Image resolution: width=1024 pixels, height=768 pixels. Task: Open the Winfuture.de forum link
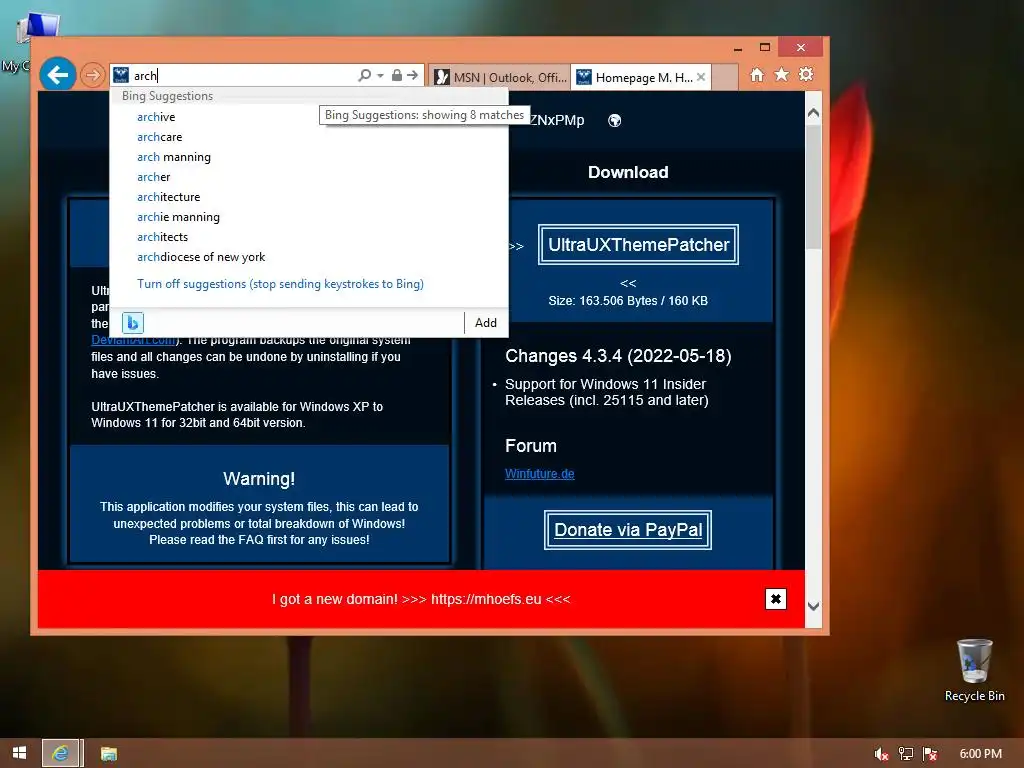[x=539, y=474]
